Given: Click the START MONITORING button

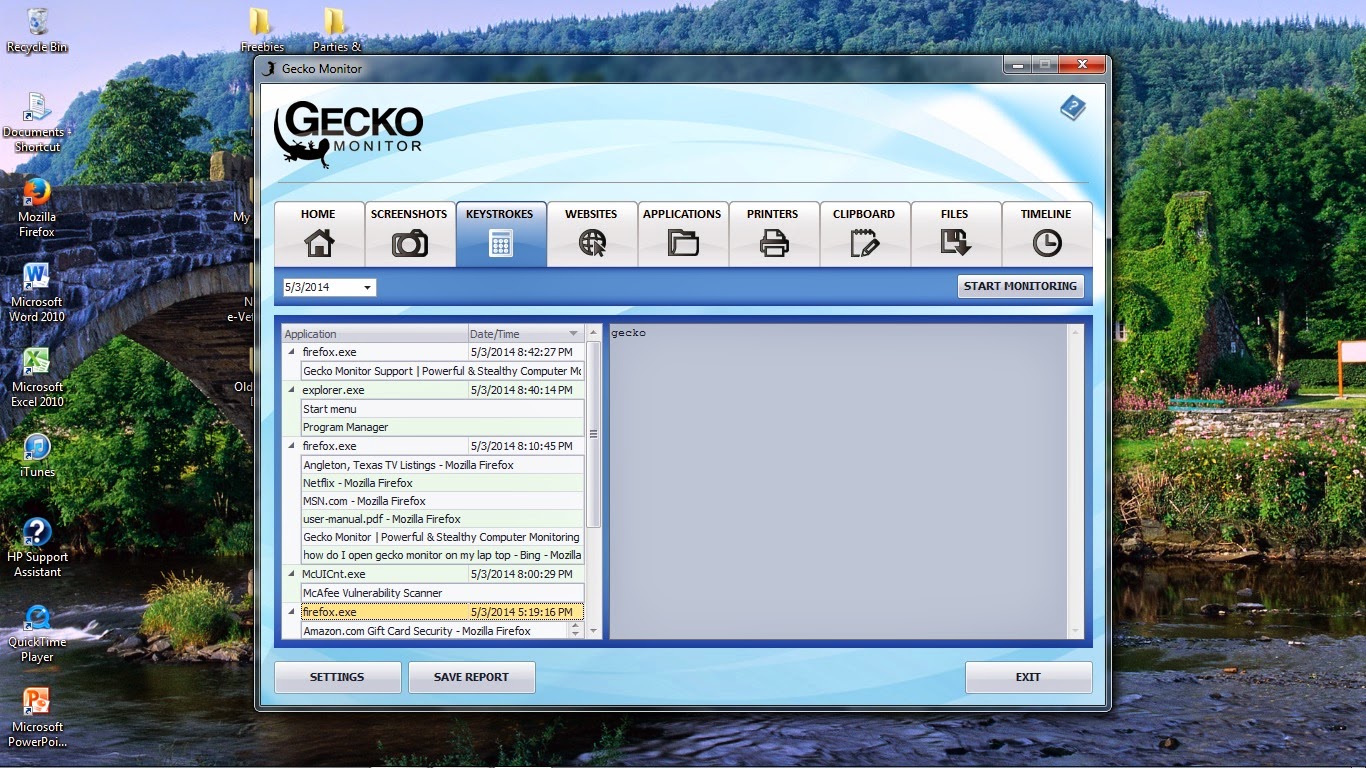Looking at the screenshot, I should 1020,286.
